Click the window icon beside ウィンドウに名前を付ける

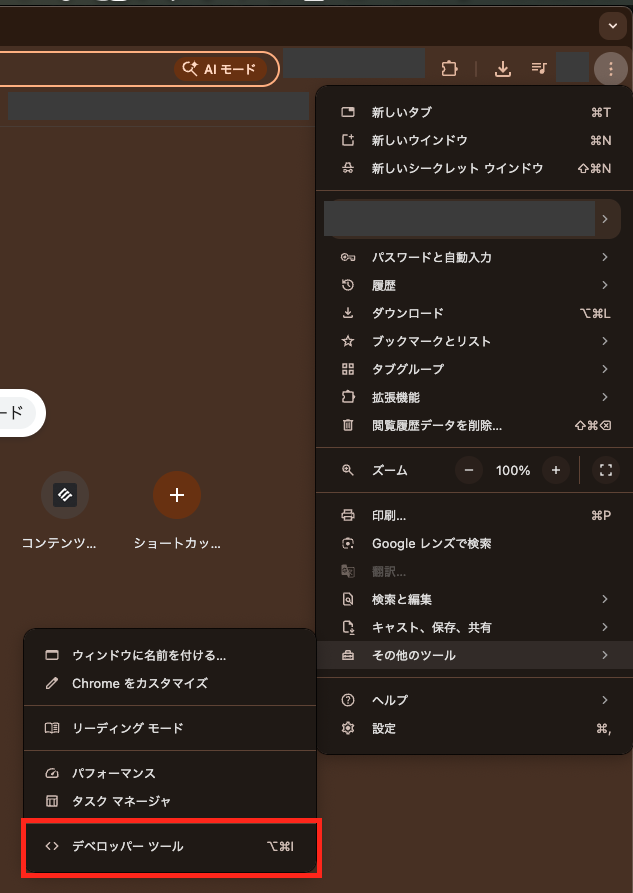[x=52, y=656]
